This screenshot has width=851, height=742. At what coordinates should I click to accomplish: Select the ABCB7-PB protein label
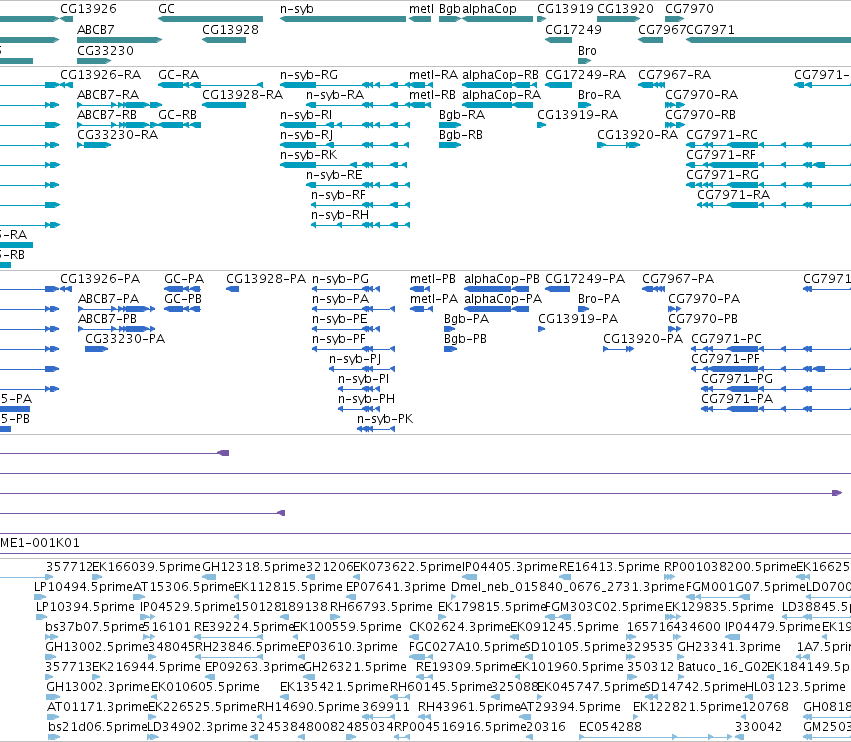point(107,319)
